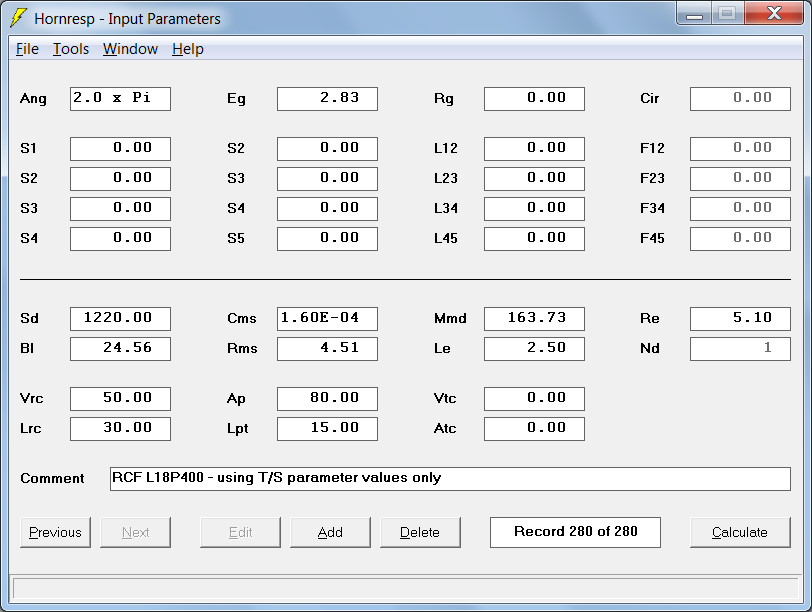Go to the Previous record

pos(55,532)
